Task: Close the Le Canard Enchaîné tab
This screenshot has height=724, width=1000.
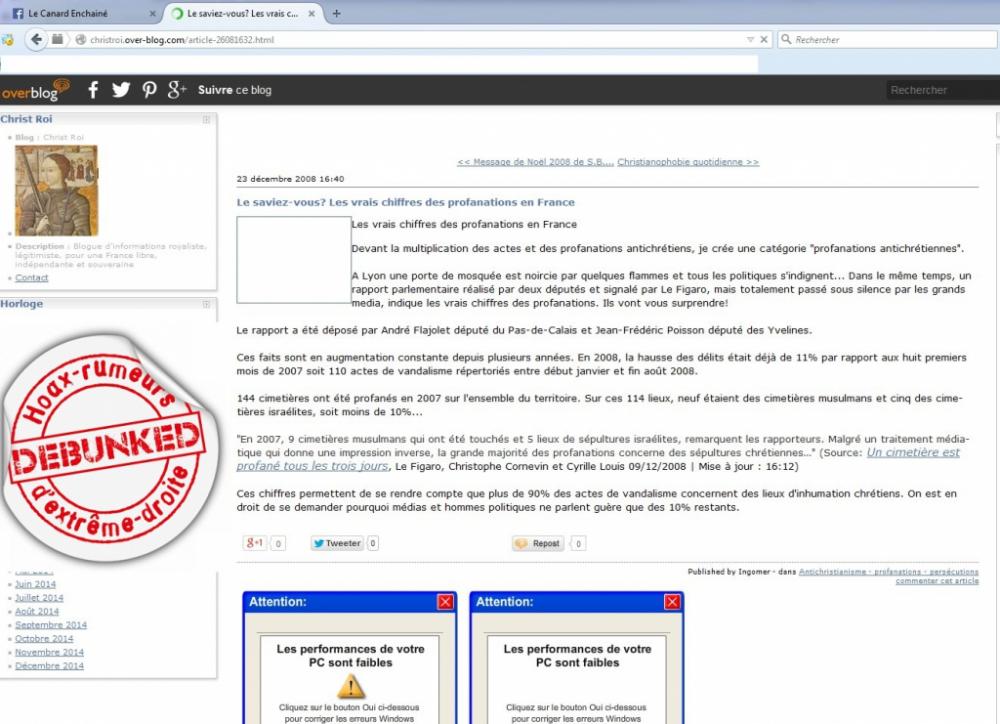Action: point(152,13)
